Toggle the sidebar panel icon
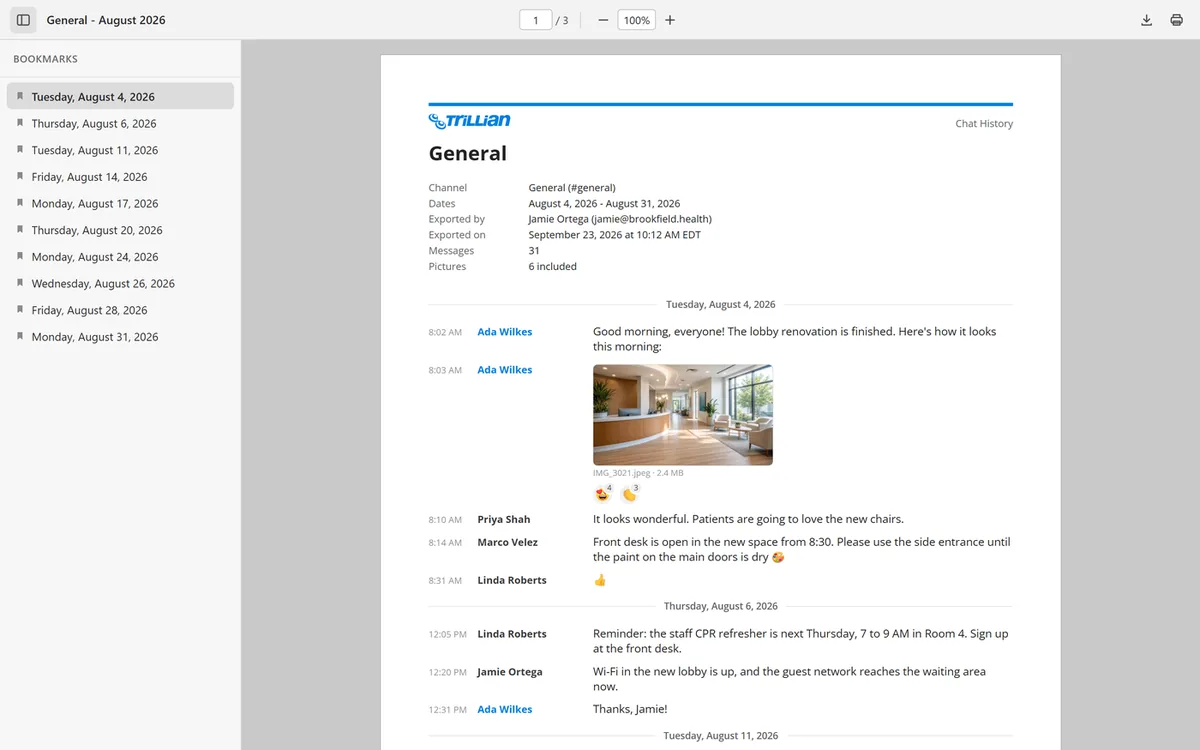 click(x=23, y=20)
